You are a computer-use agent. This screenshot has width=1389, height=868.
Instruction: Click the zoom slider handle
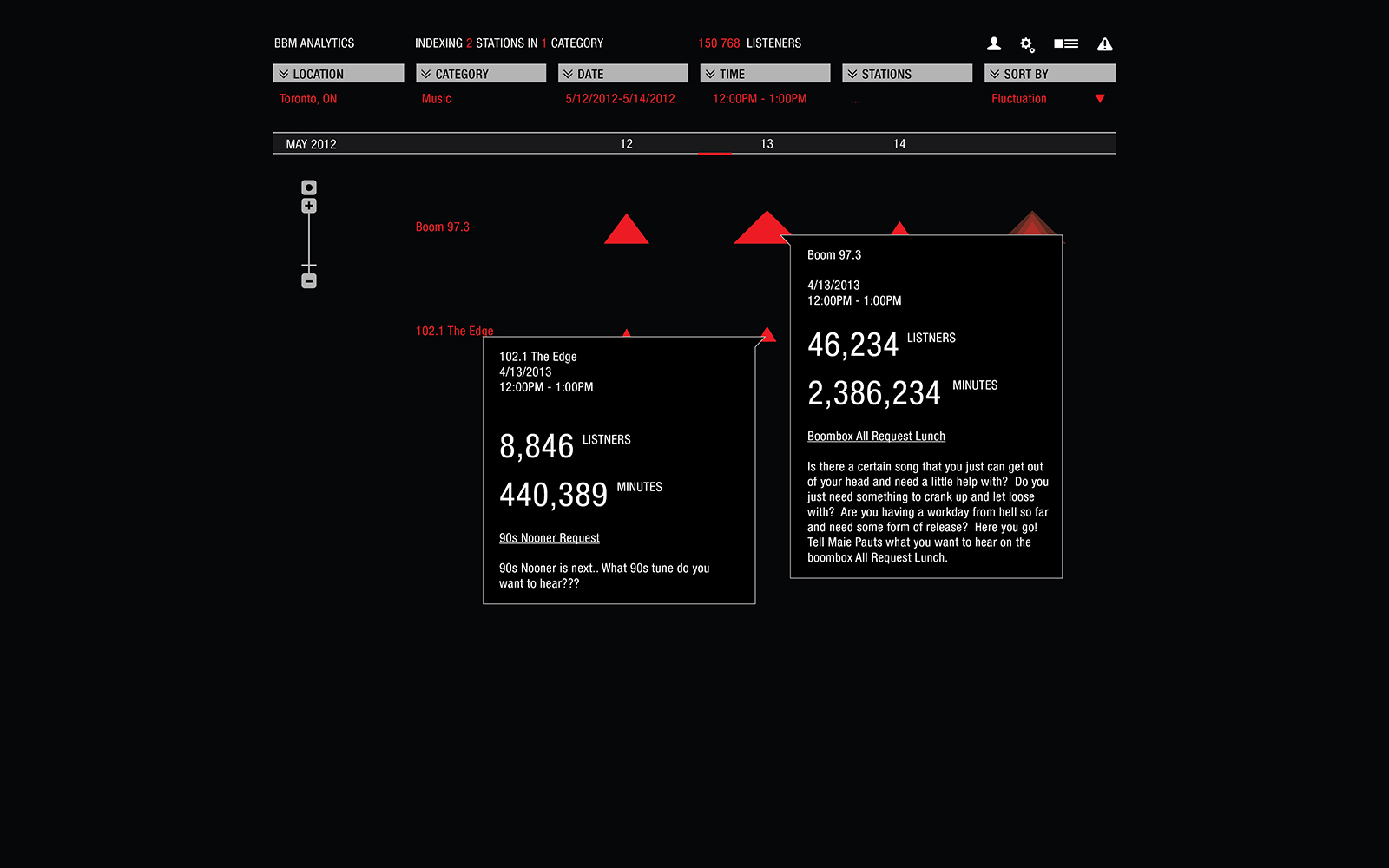point(309,266)
